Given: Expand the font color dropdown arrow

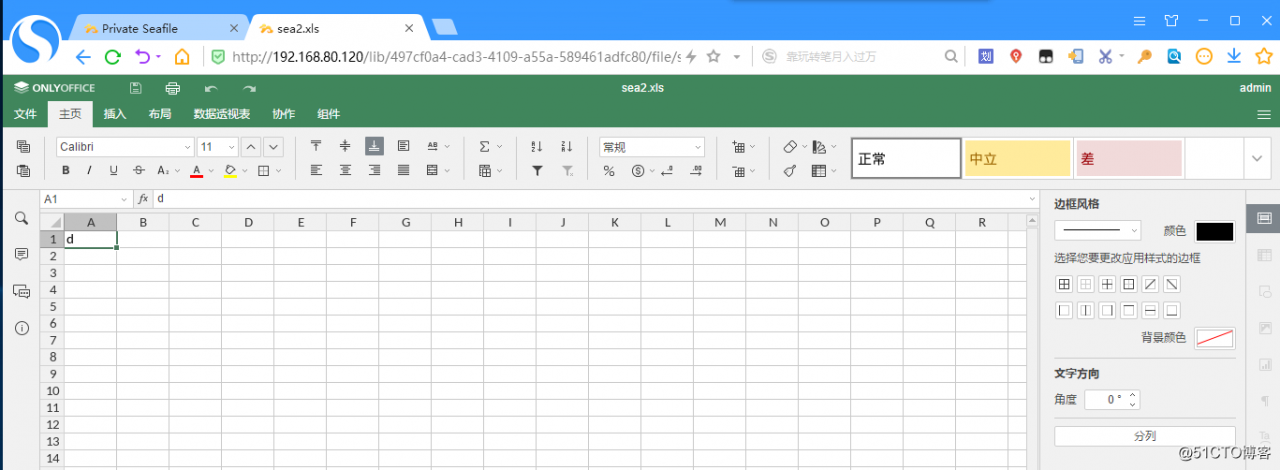Looking at the screenshot, I should (x=211, y=171).
